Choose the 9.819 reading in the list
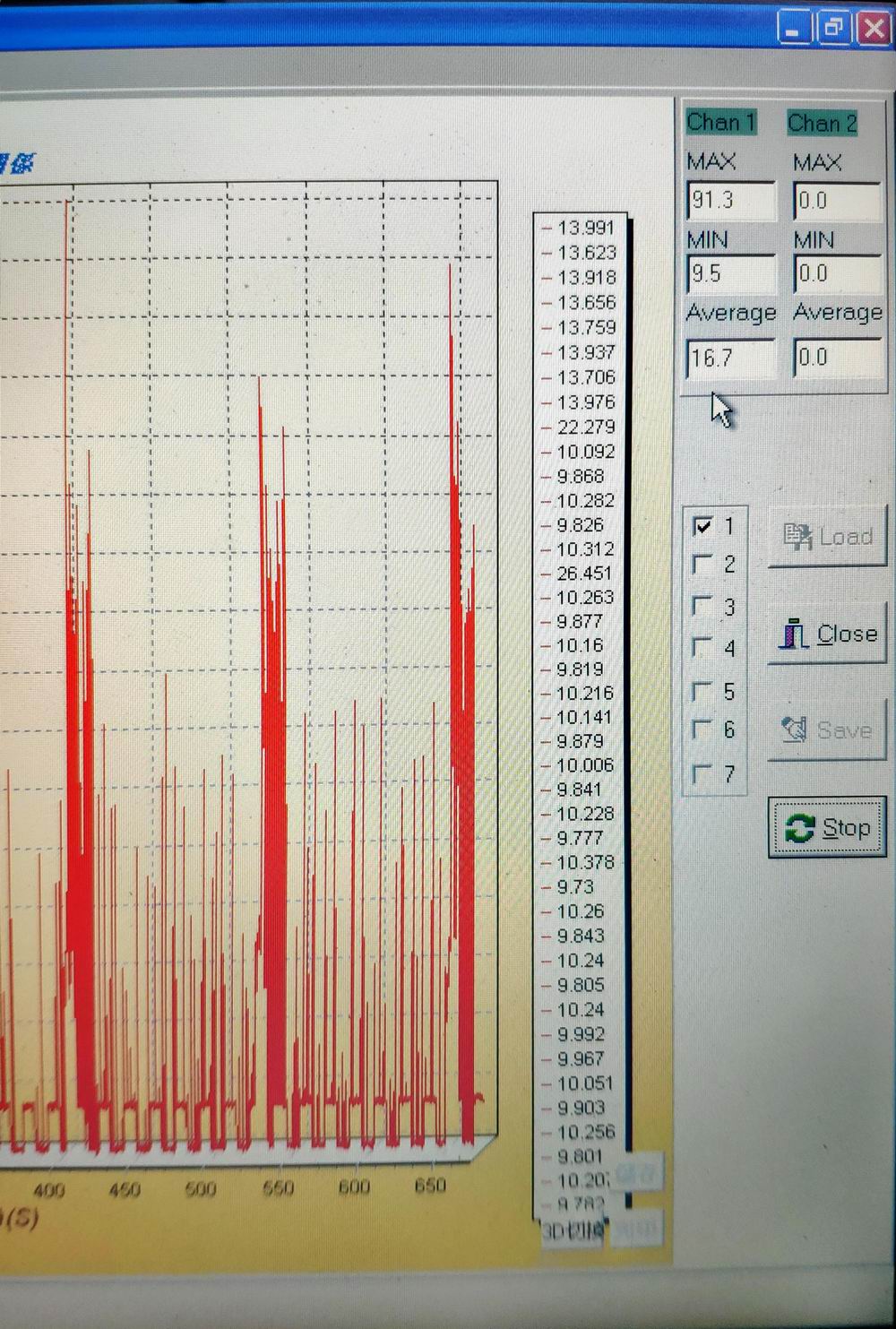 [580, 669]
